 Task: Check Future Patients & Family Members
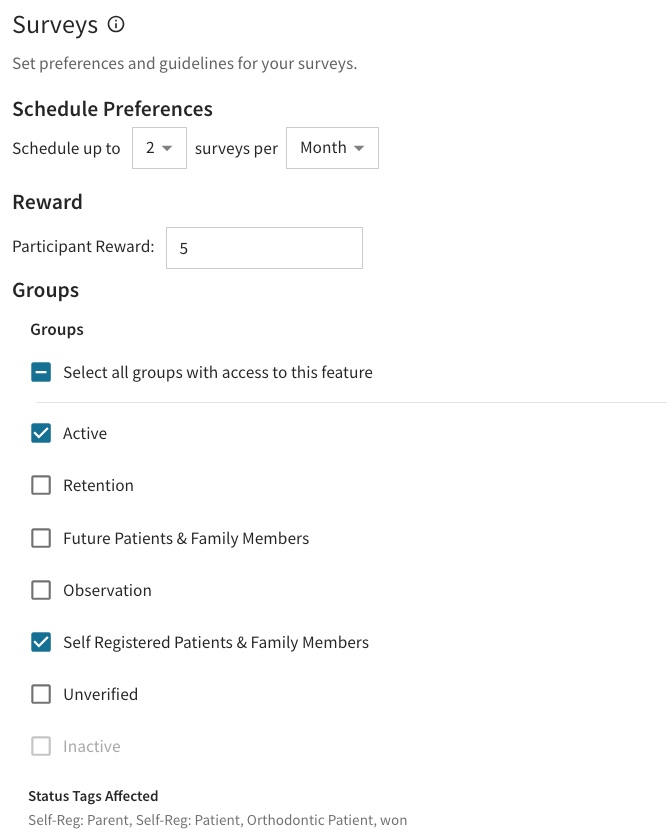(x=41, y=538)
